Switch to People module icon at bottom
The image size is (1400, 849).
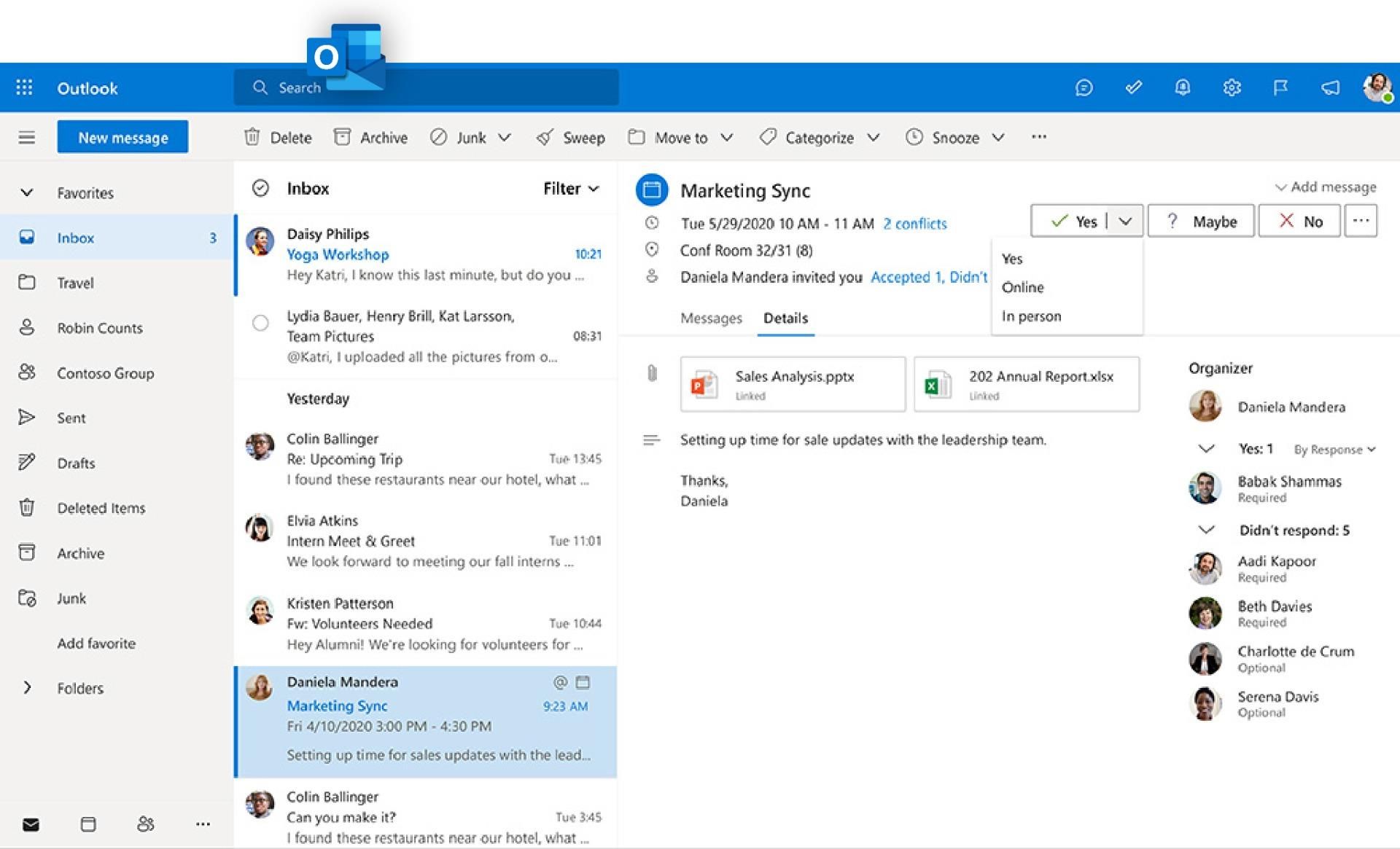tap(145, 824)
